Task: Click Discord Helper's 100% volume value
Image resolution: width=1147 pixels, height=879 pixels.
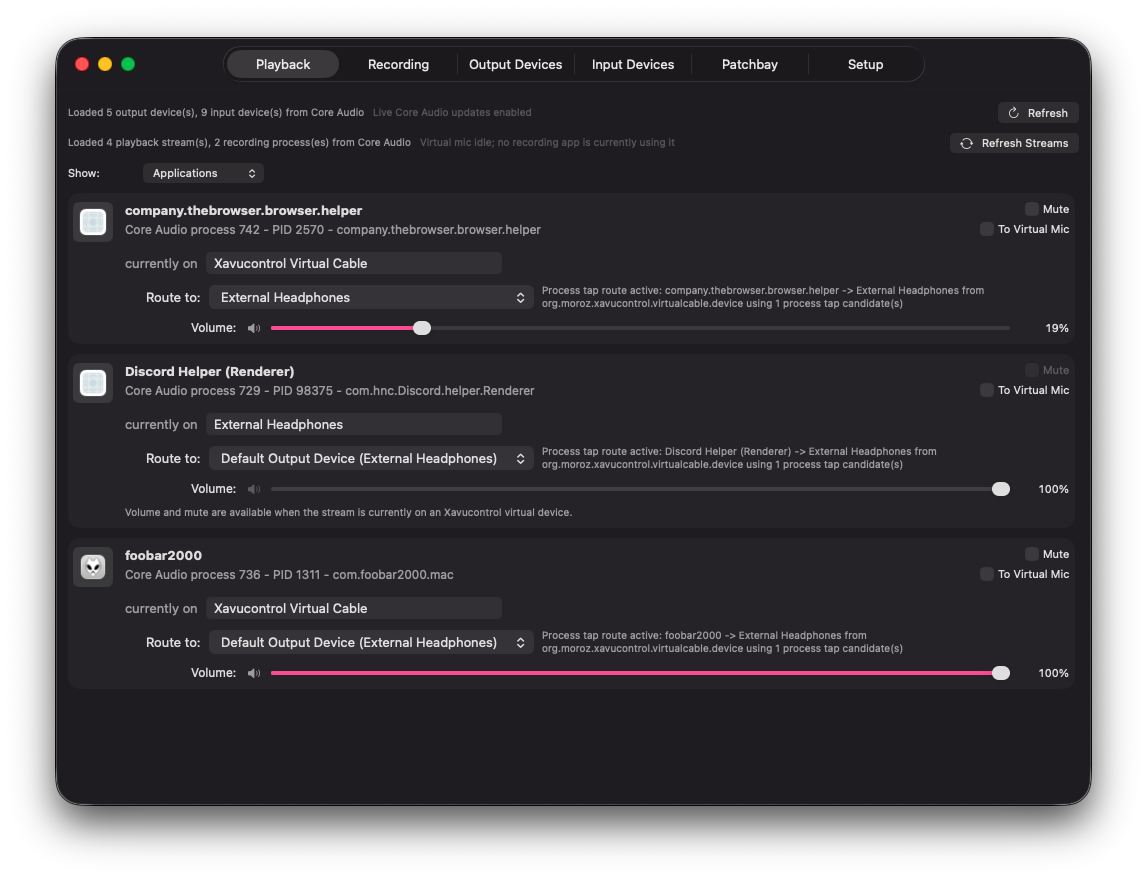Action: coord(1053,489)
